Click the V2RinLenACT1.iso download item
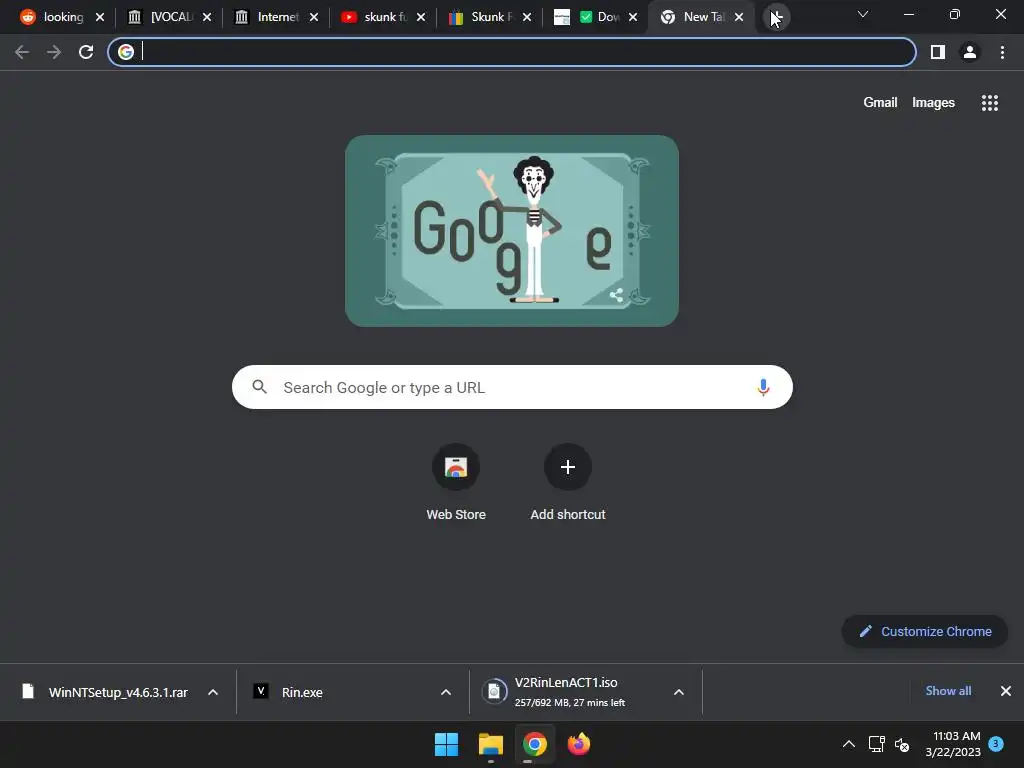The image size is (1024, 768). [569, 692]
